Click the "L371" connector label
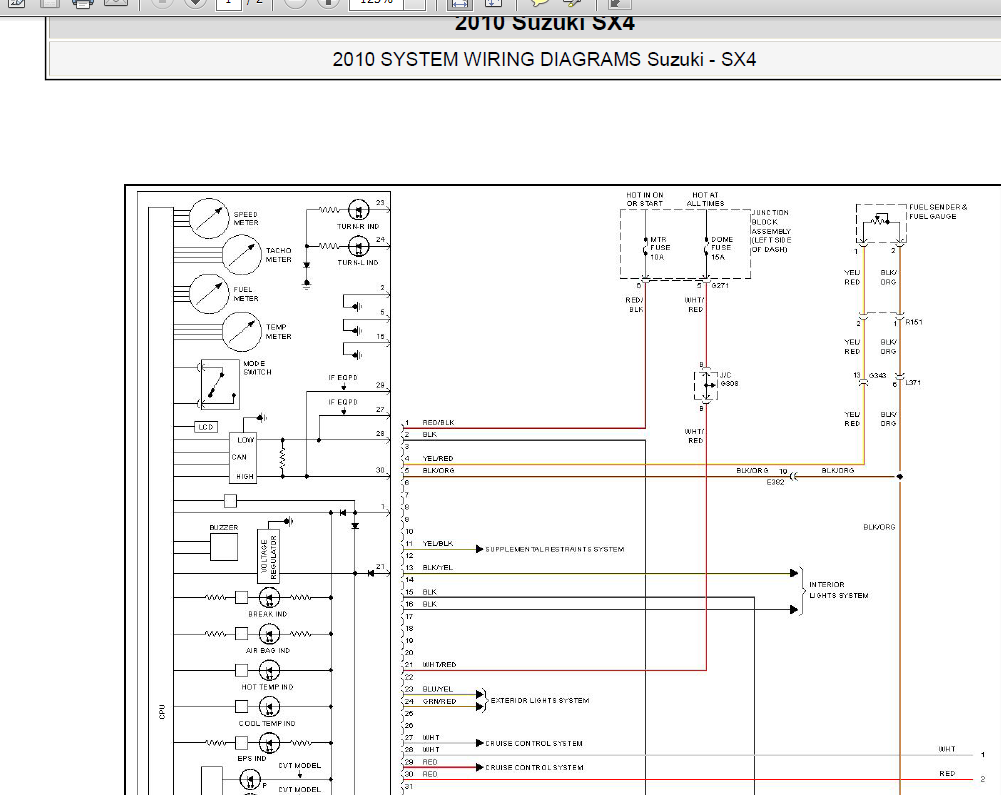The height and width of the screenshot is (795, 1001). pyautogui.click(x=913, y=382)
